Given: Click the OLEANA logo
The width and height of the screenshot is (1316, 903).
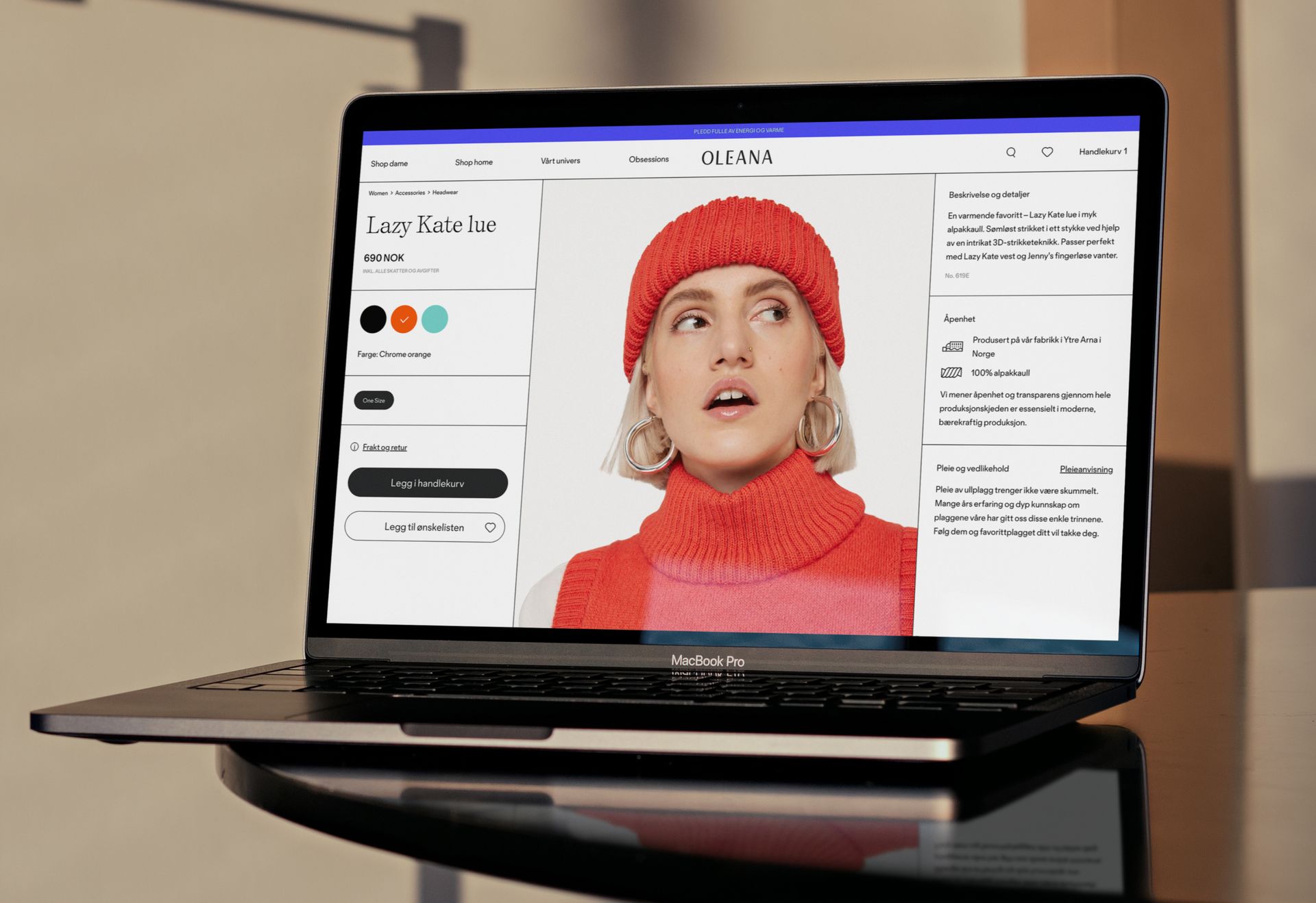Looking at the screenshot, I should pyautogui.click(x=737, y=158).
